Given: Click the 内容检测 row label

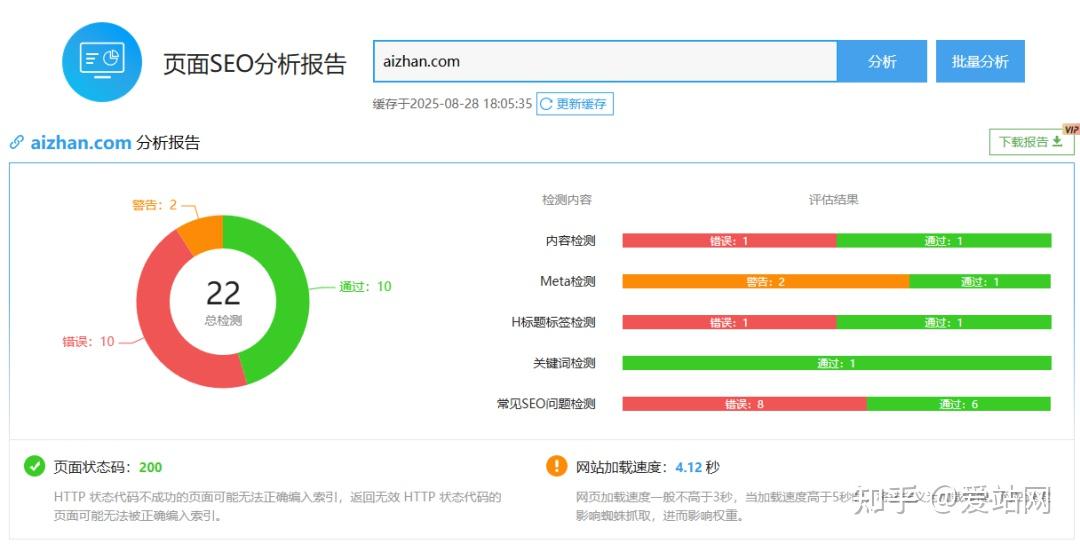Looking at the screenshot, I should 570,240.
